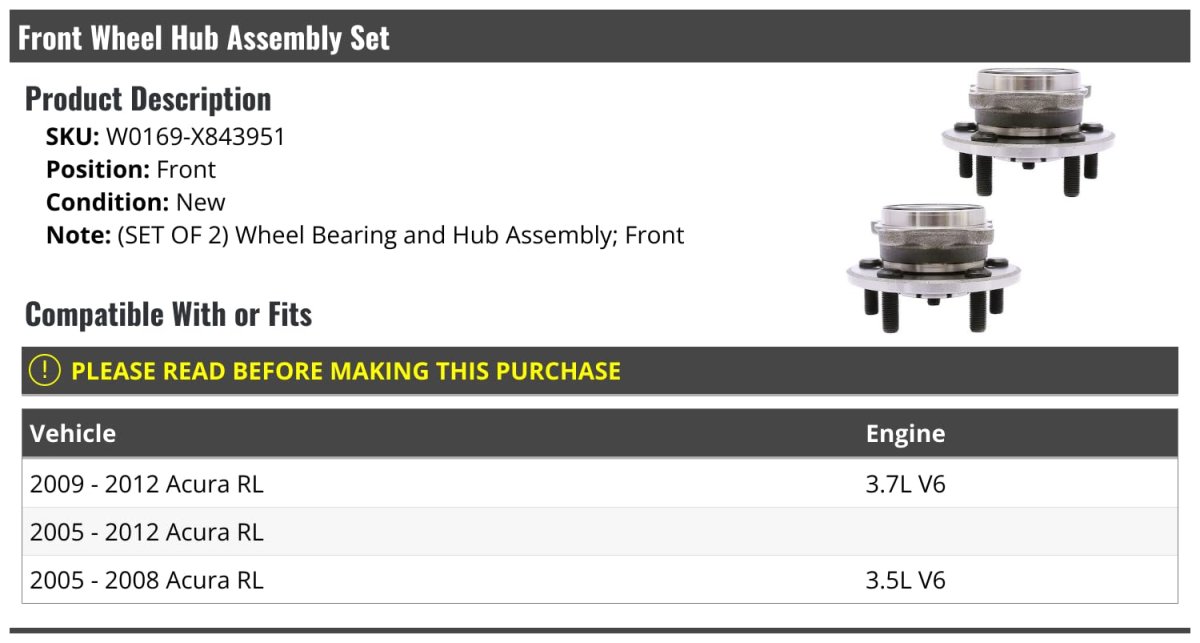Click the Compatible With or Fits heading
This screenshot has height=643, width=1200.
click(168, 314)
